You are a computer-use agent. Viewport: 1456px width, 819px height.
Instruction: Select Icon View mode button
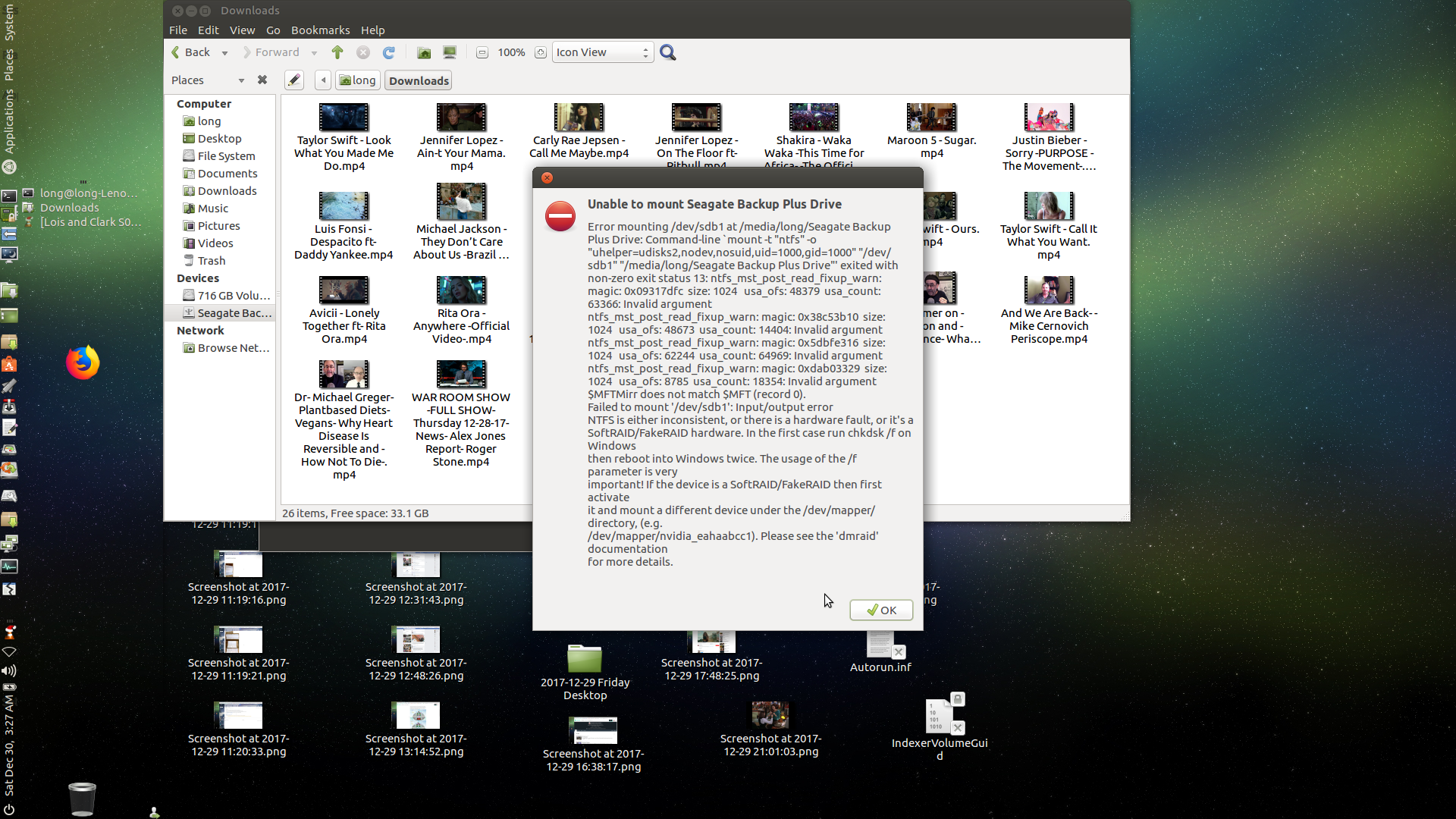(601, 52)
